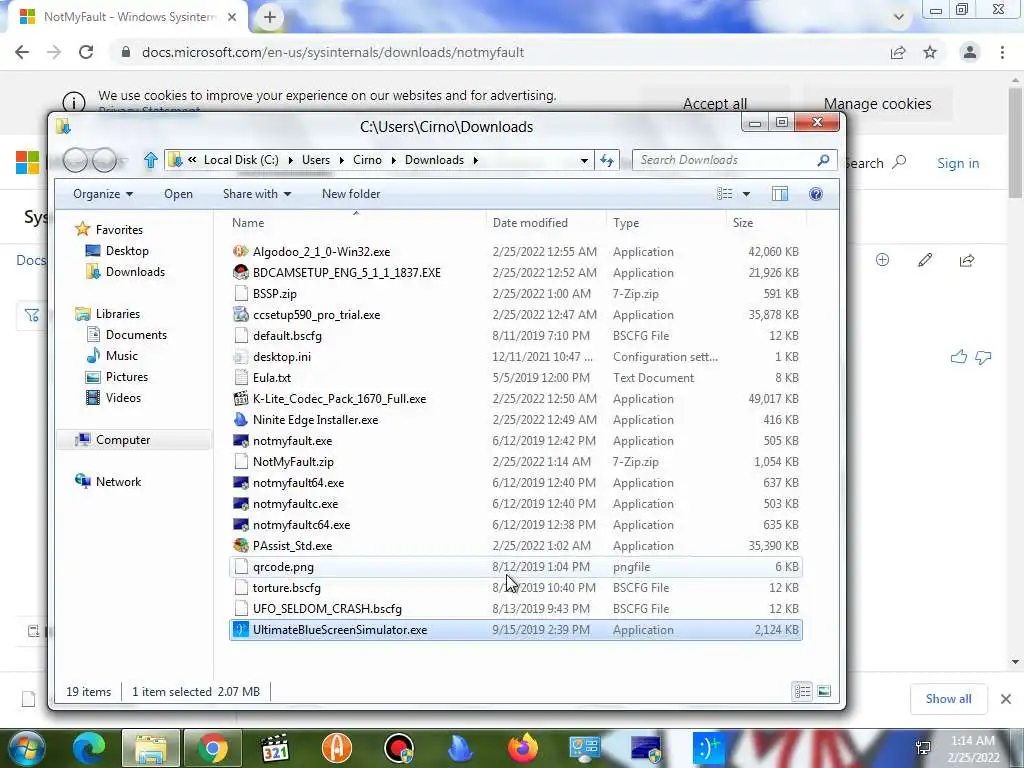Click Accept all cookies button

[x=714, y=104]
